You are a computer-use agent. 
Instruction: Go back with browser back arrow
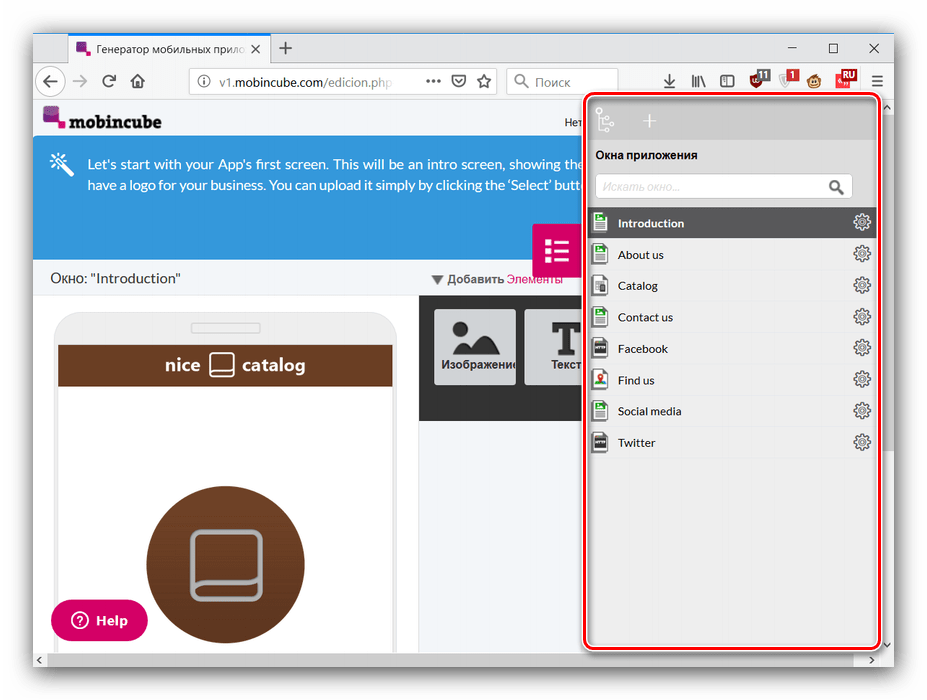51,82
